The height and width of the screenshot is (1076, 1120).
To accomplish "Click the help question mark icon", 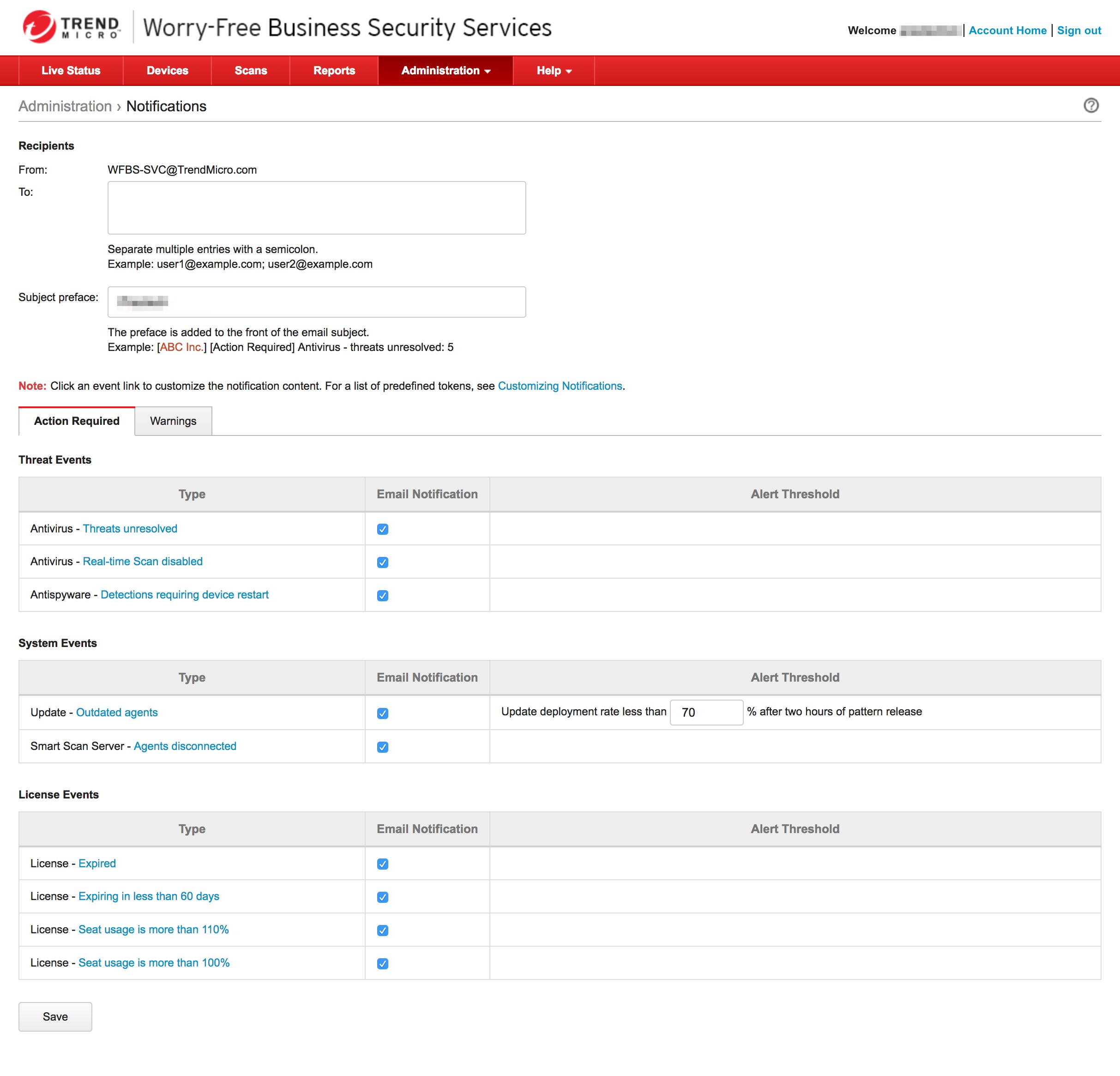I will pos(1090,106).
